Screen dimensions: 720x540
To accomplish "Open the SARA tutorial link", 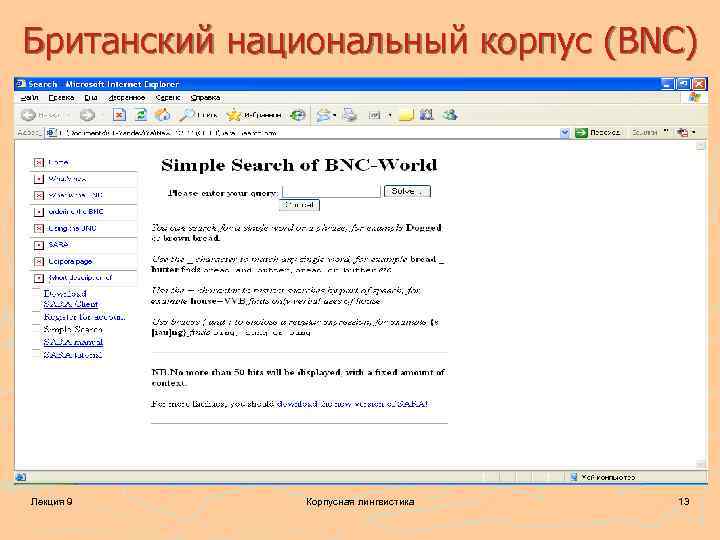I will 73,354.
